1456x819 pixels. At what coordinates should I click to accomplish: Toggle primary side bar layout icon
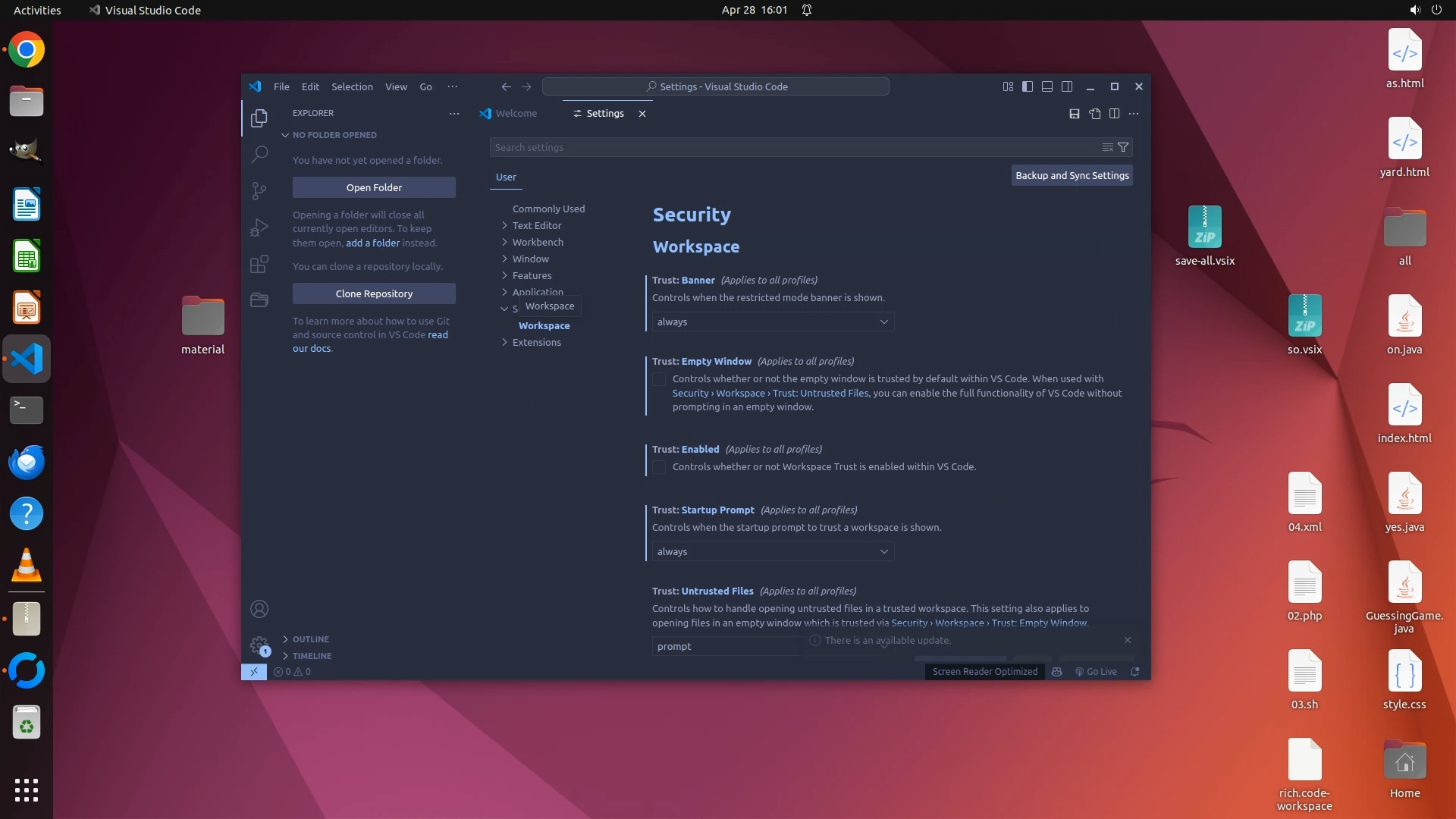click(x=1028, y=86)
